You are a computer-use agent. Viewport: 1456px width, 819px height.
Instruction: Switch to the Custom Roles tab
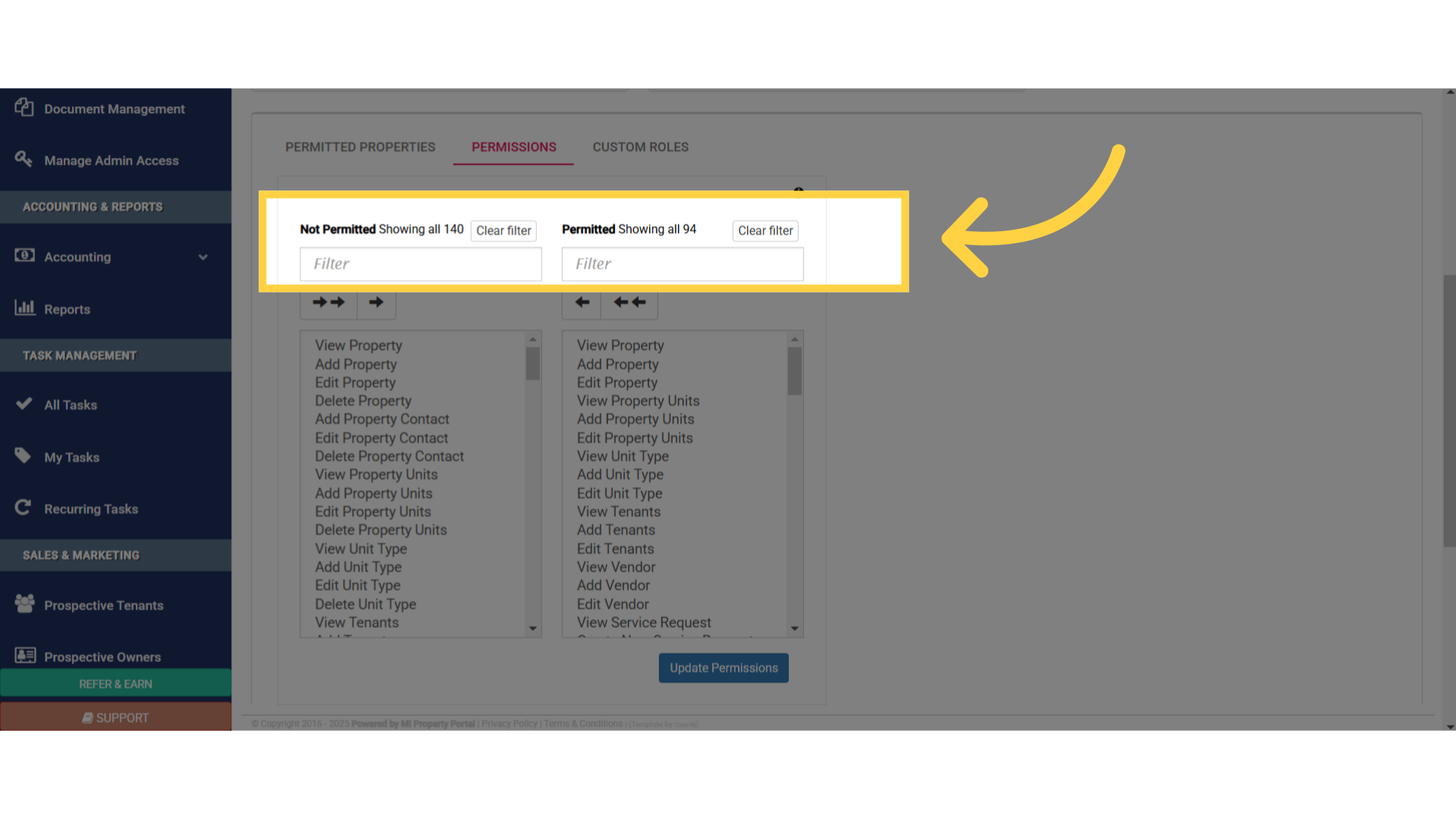click(x=640, y=146)
